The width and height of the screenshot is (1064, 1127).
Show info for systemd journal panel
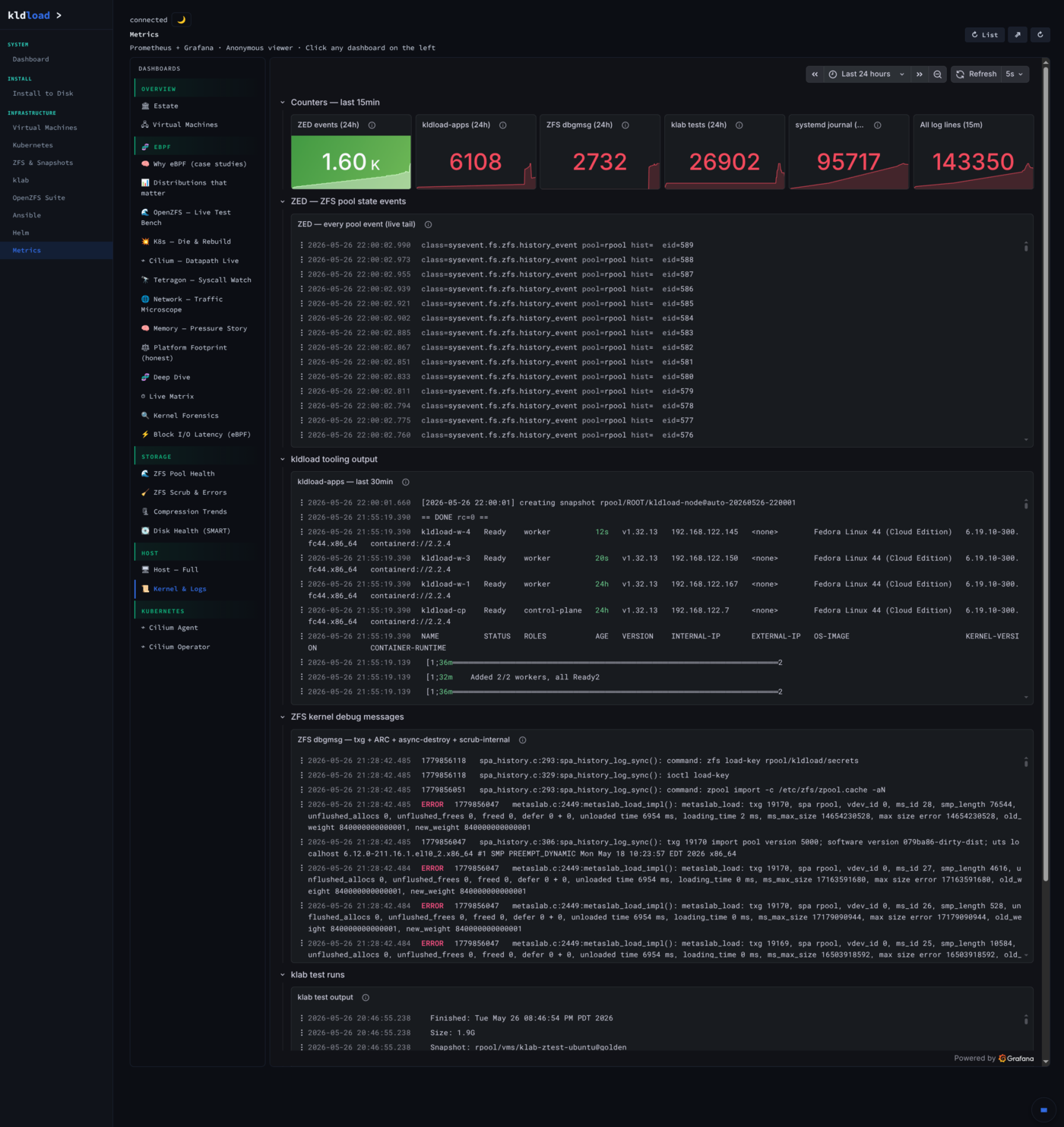point(877,125)
